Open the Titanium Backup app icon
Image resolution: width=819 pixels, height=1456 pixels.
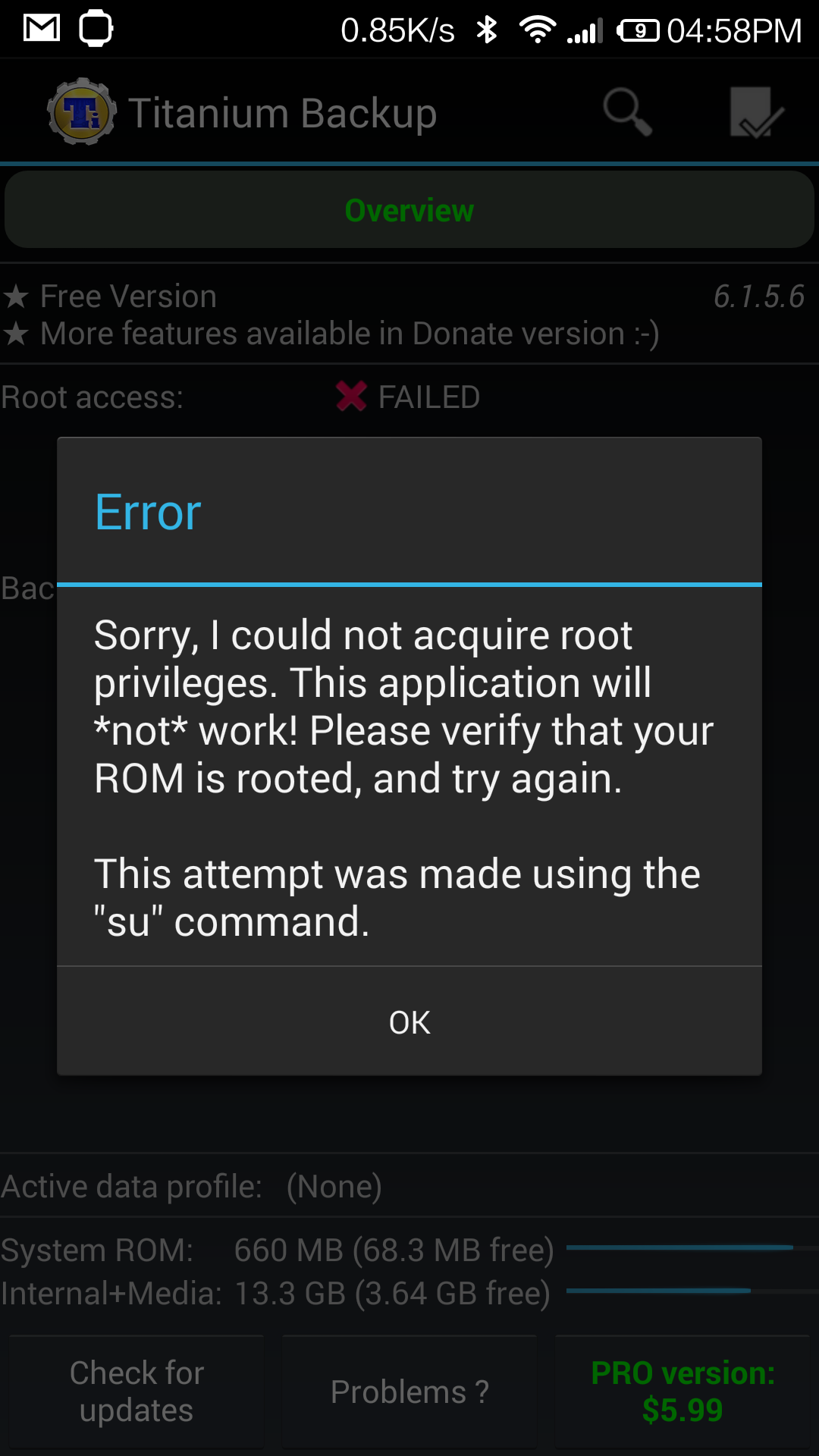[x=82, y=112]
